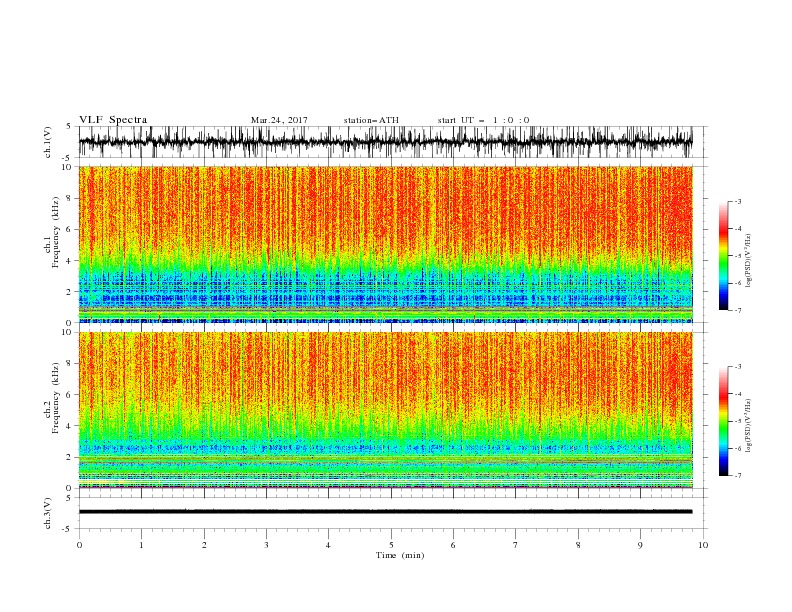Screen dimensions: 792x612
Task: Click the "4" tick on ch.2 frequency axis
Action: click(69, 426)
